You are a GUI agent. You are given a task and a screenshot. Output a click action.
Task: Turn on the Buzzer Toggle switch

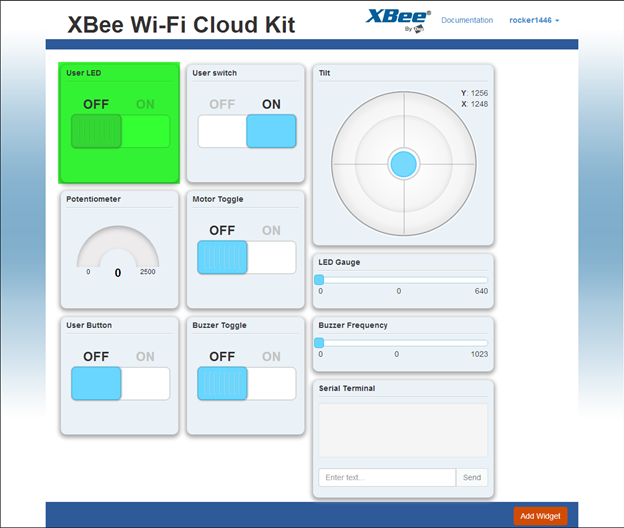point(247,383)
